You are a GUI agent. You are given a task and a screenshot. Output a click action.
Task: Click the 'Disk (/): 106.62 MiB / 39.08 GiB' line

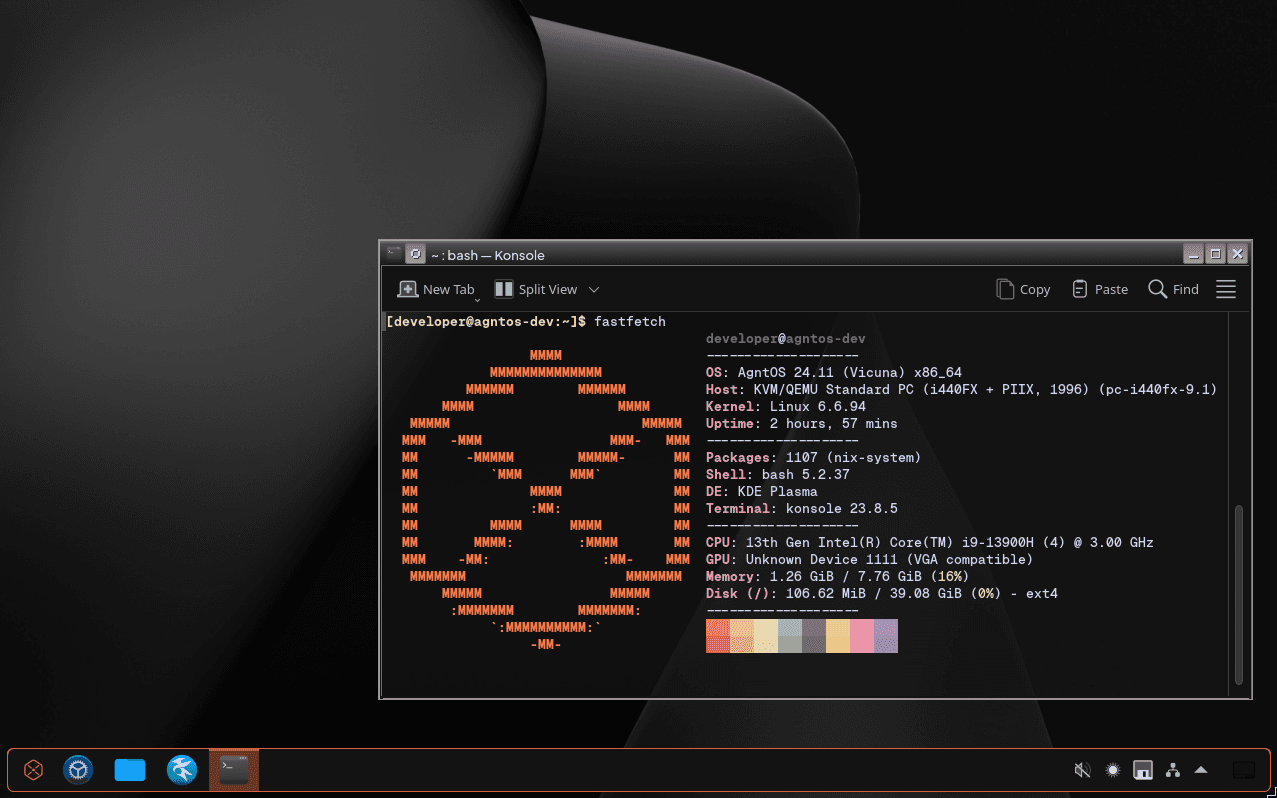[882, 593]
